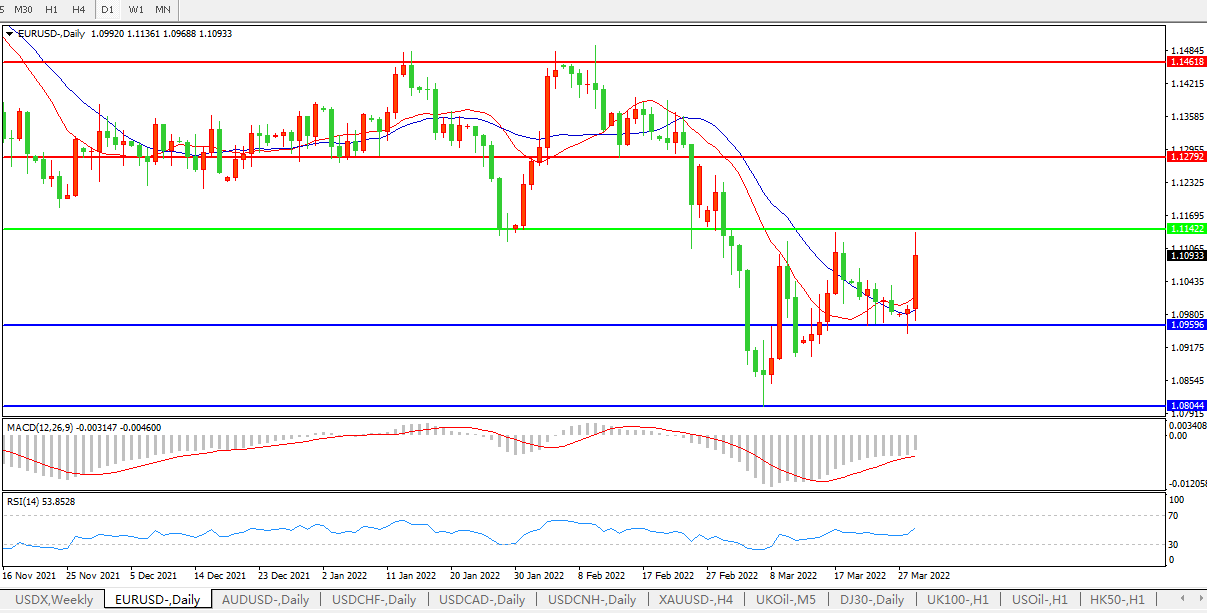1207x613 pixels.
Task: Set timeframe to H4
Action: click(x=78, y=9)
